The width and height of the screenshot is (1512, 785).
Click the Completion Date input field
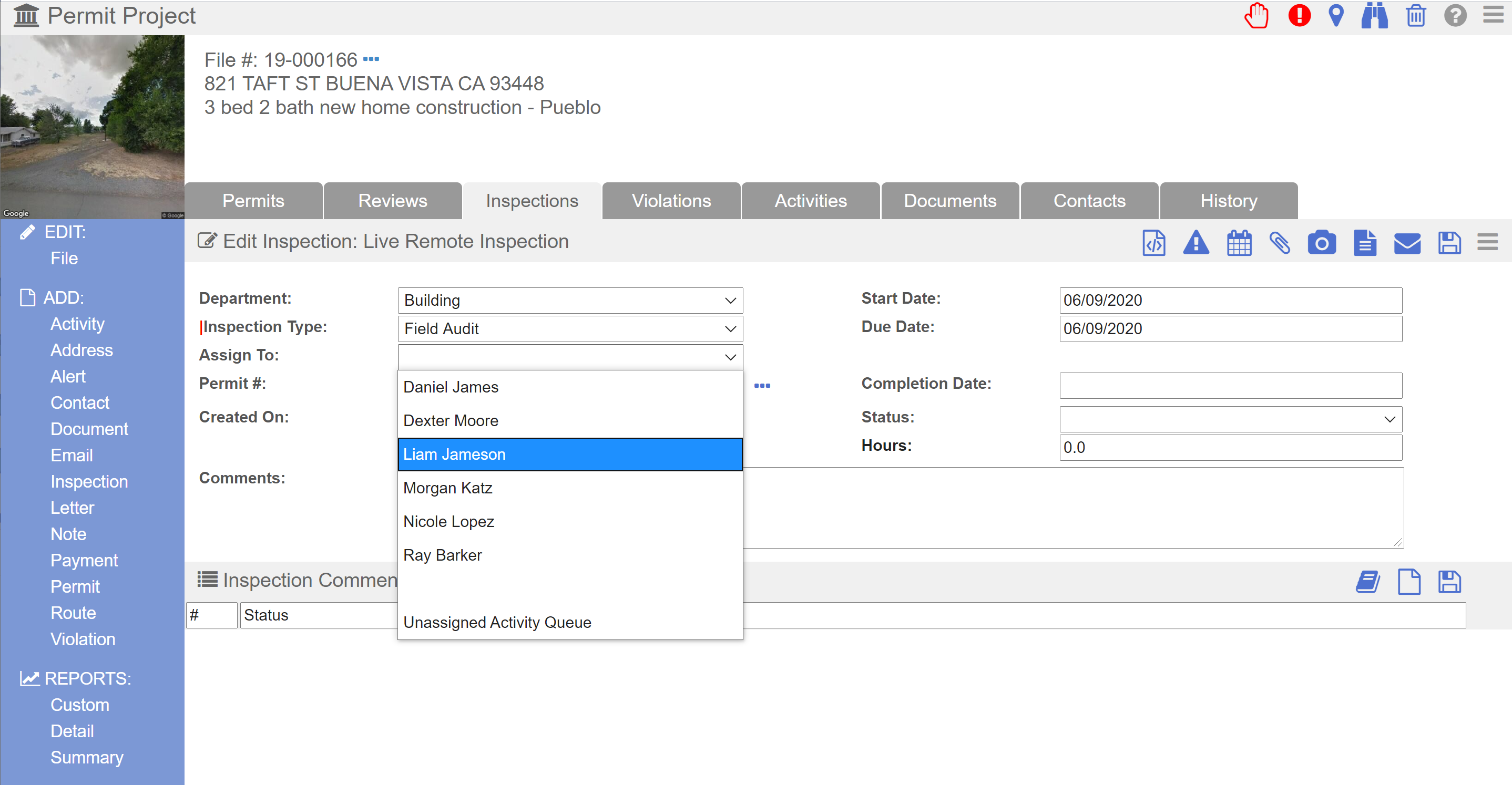tap(1230, 386)
